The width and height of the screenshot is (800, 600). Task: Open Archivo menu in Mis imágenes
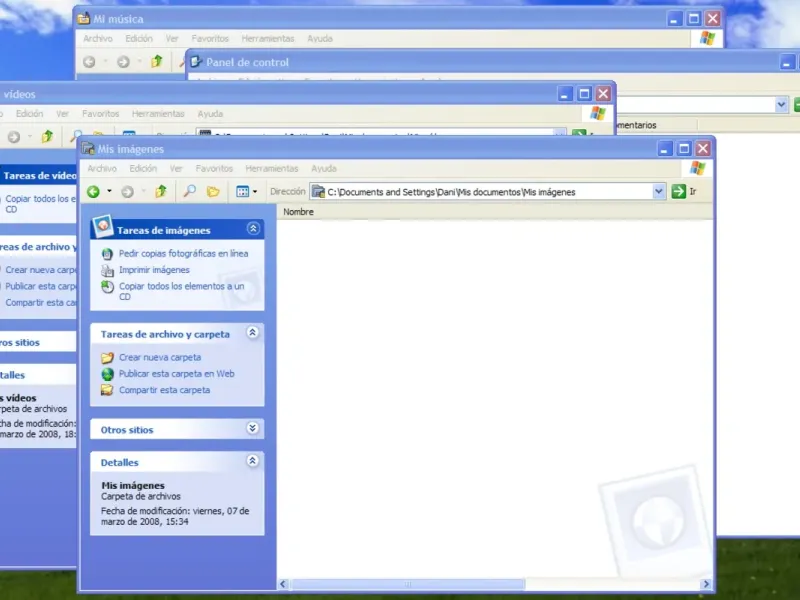(x=102, y=168)
